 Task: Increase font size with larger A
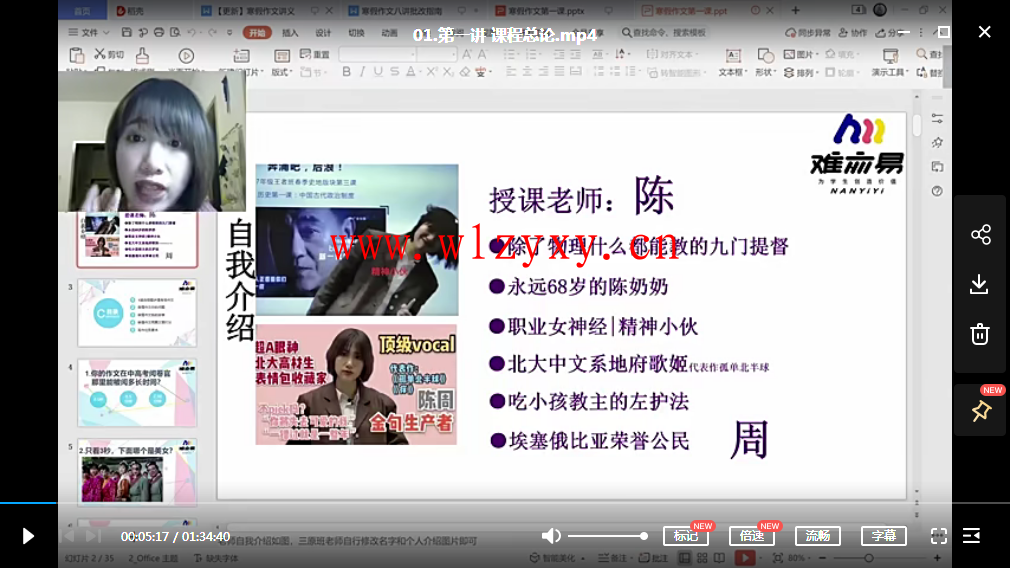click(466, 55)
